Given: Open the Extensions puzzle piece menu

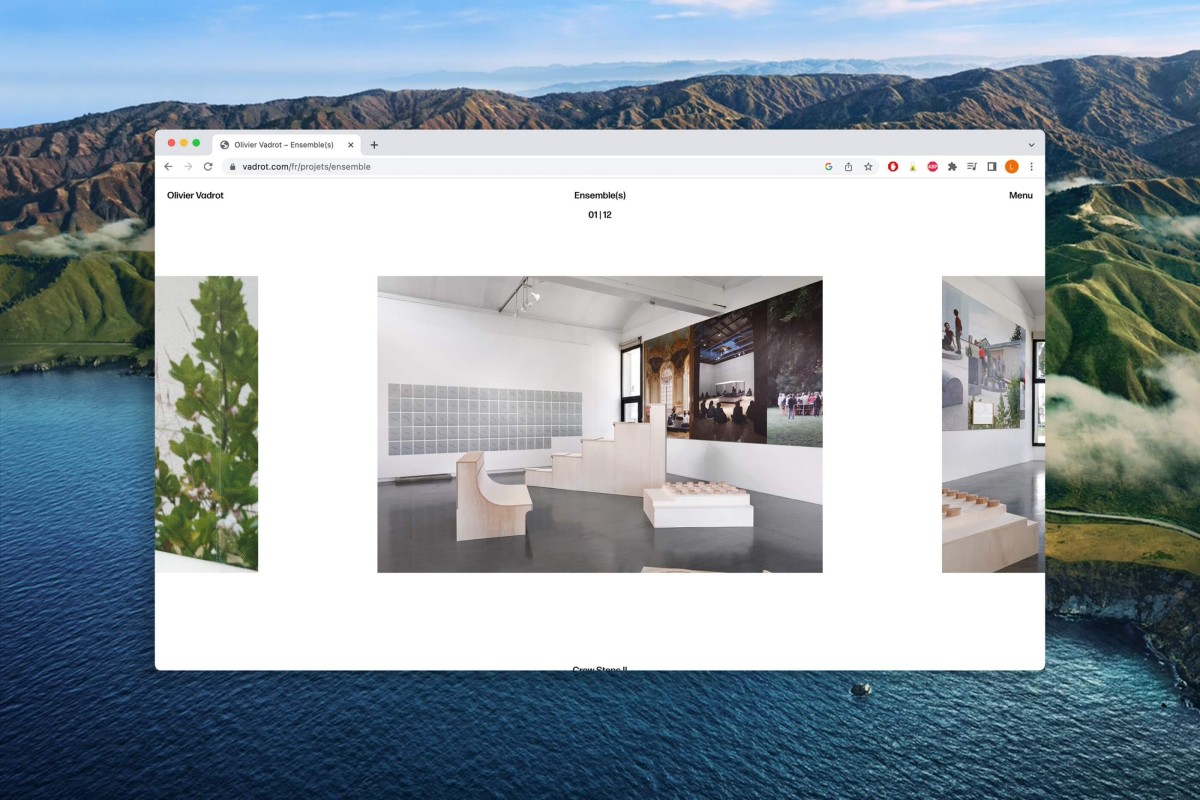Looking at the screenshot, I should point(952,167).
